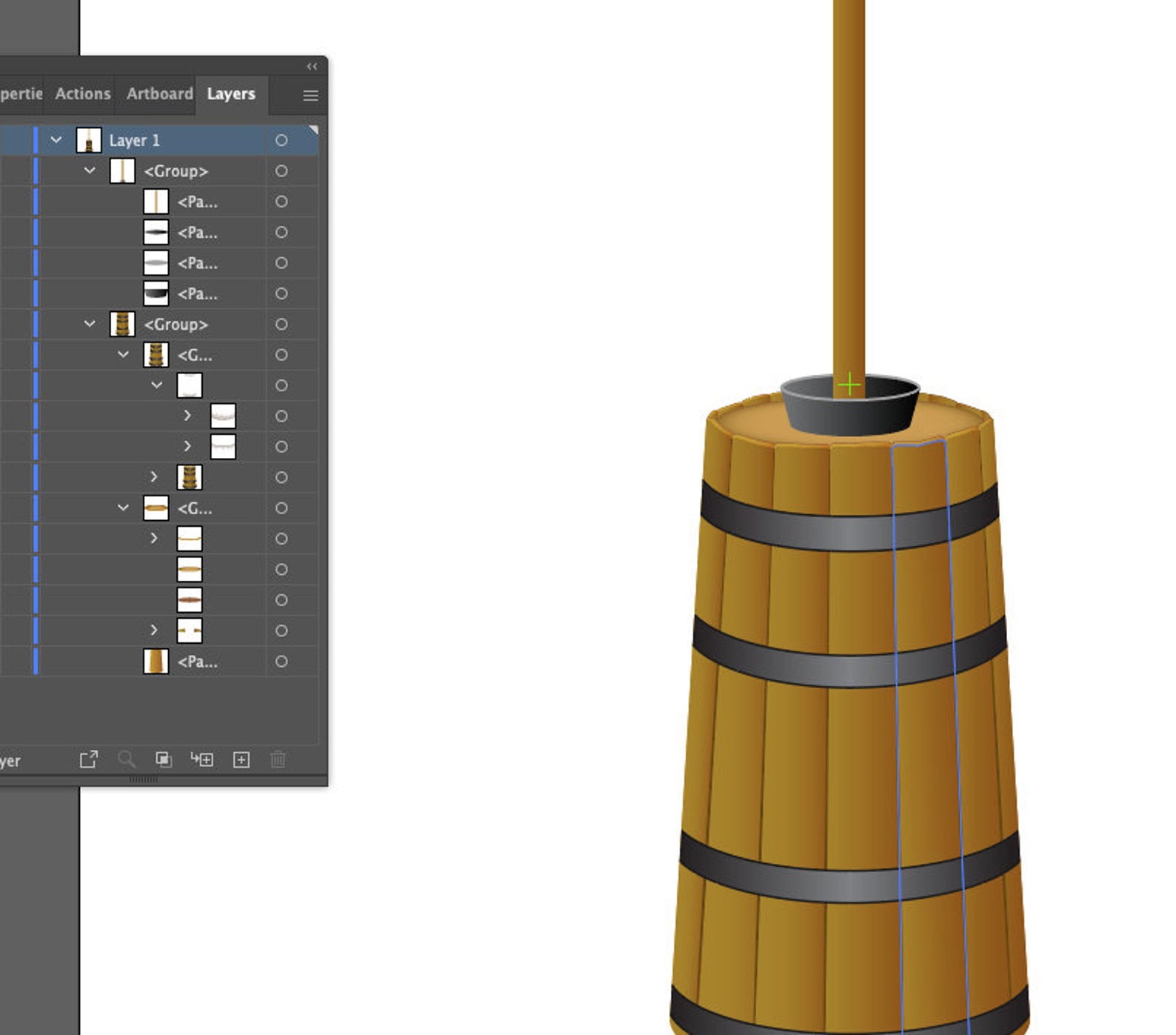Viewport: 1176px width, 1035px height.
Task: Click the barrel <Group> thumbnail
Action: (122, 325)
